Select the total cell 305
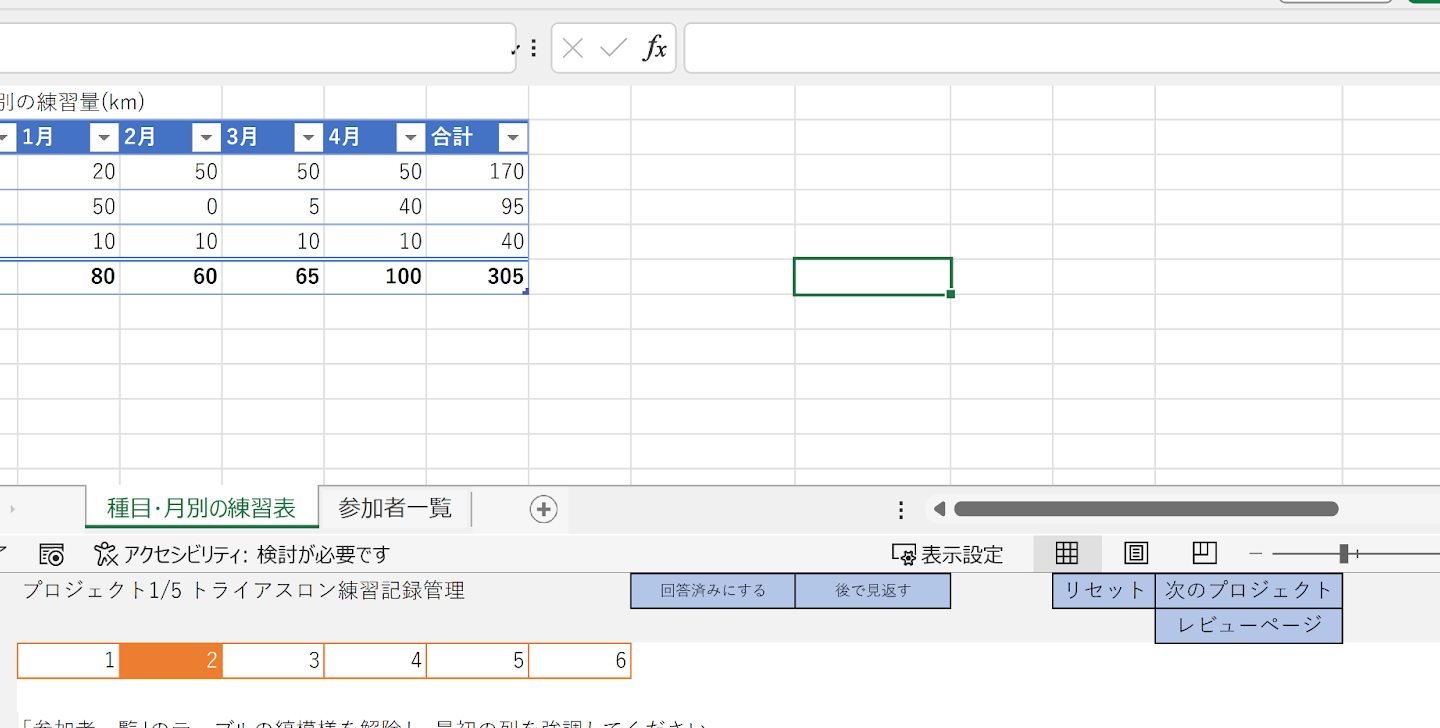 pos(477,276)
